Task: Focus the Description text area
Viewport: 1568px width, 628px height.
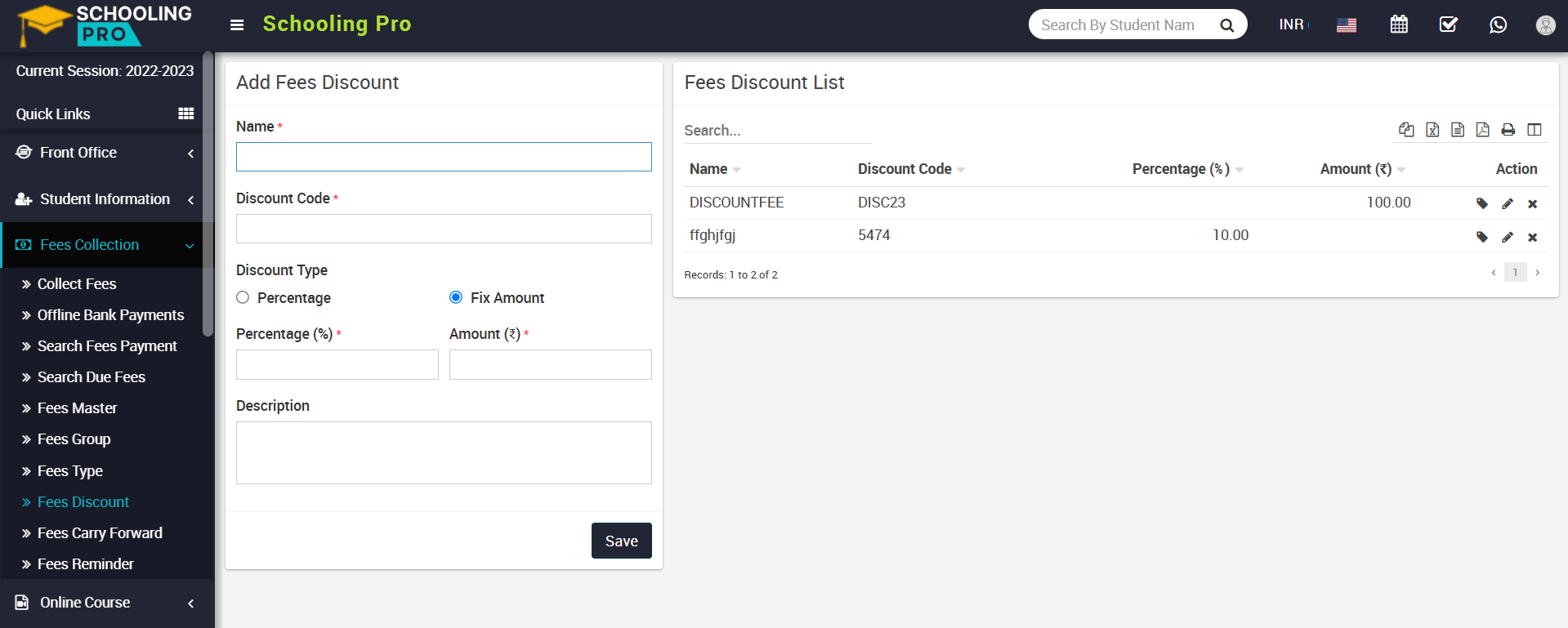Action: coord(444,452)
